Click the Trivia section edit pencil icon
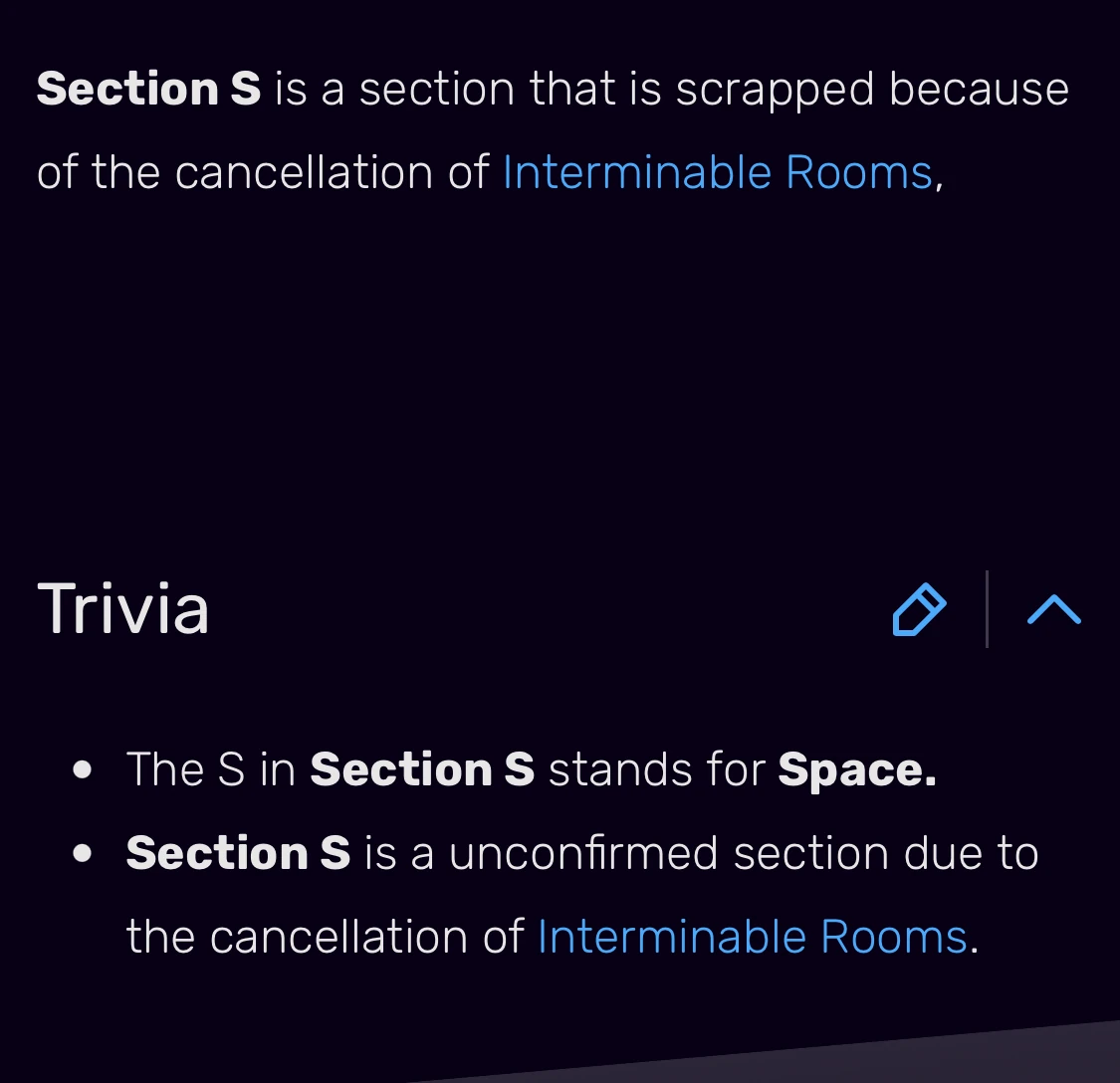Image resolution: width=1120 pixels, height=1083 pixels. 919,609
